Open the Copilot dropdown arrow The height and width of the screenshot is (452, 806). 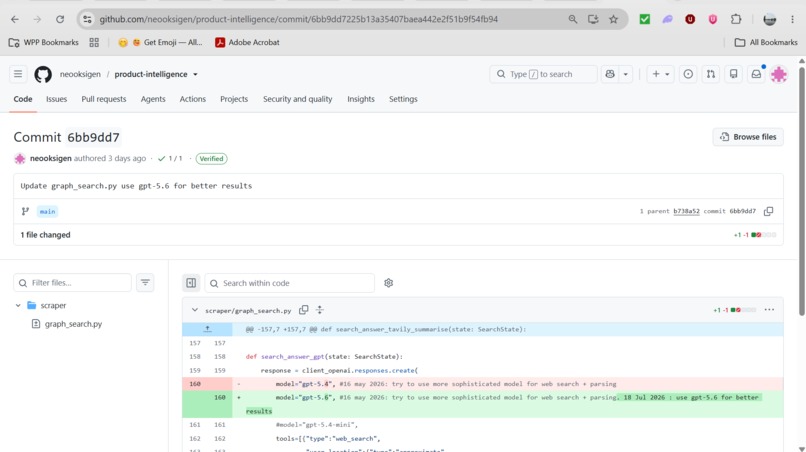pos(626,74)
